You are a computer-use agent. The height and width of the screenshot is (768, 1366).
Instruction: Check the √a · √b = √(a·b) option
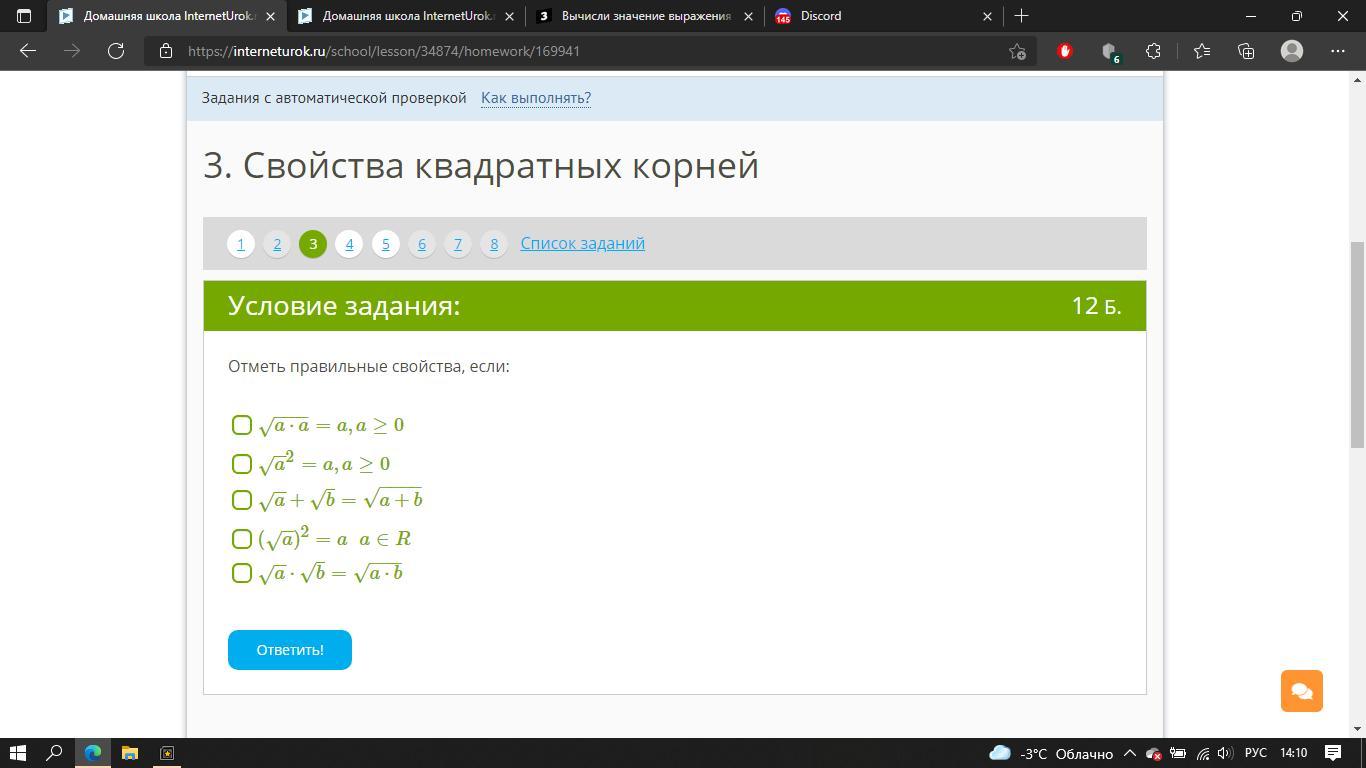click(x=242, y=573)
